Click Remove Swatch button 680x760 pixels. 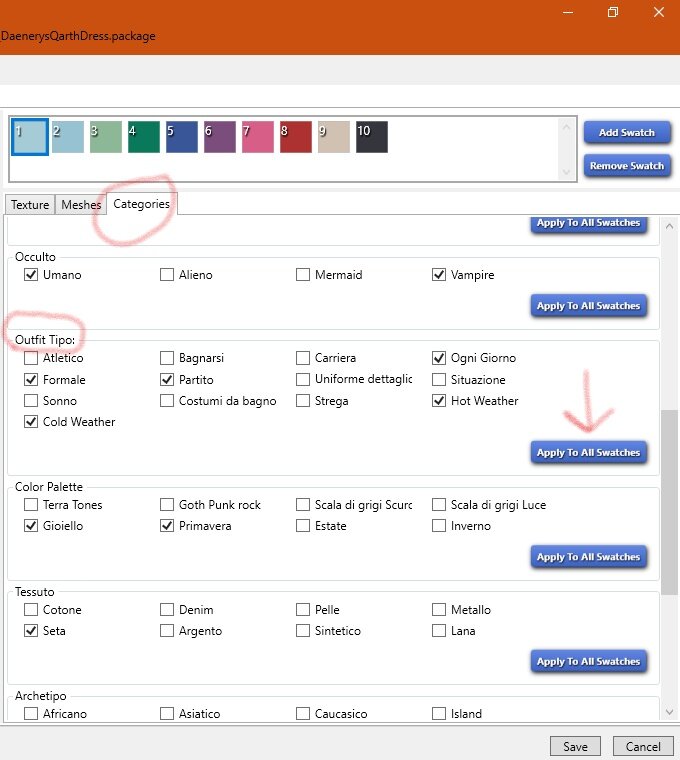627,166
